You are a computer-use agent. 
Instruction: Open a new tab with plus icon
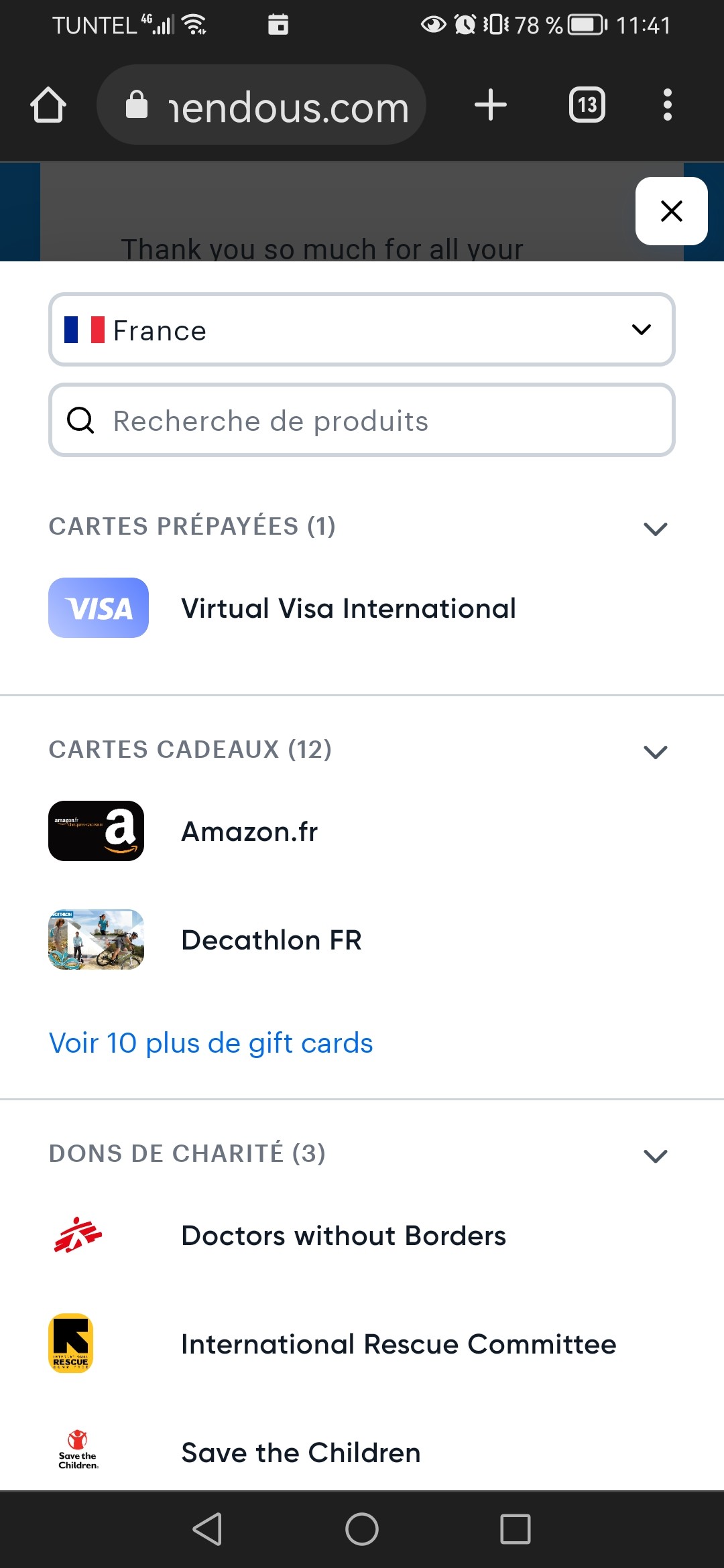click(x=490, y=105)
